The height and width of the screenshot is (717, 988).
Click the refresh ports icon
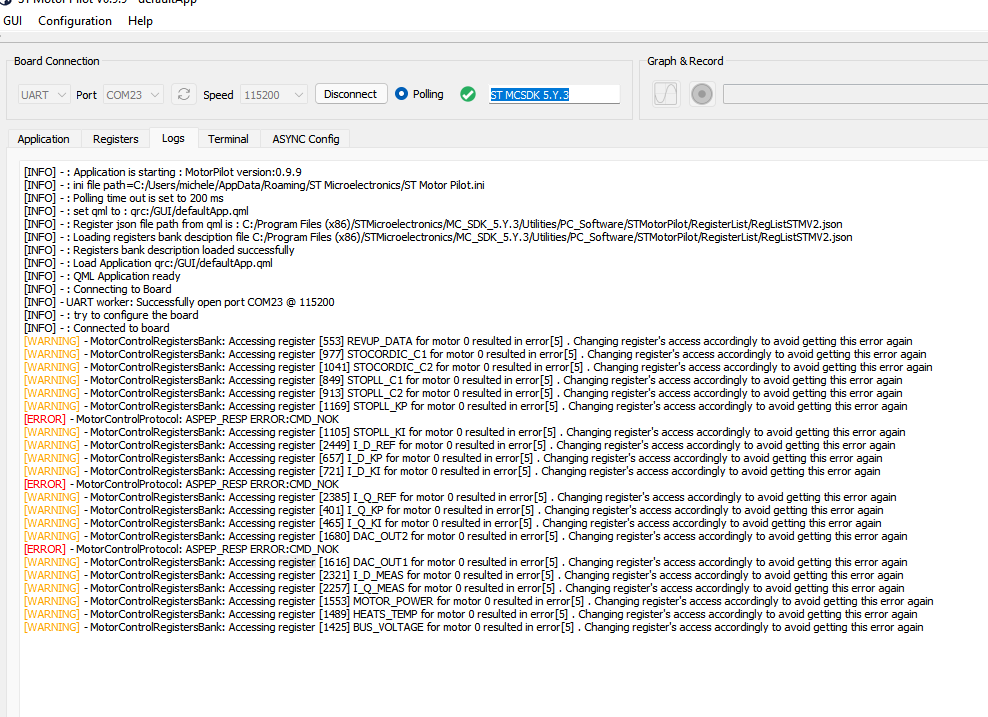click(x=184, y=95)
